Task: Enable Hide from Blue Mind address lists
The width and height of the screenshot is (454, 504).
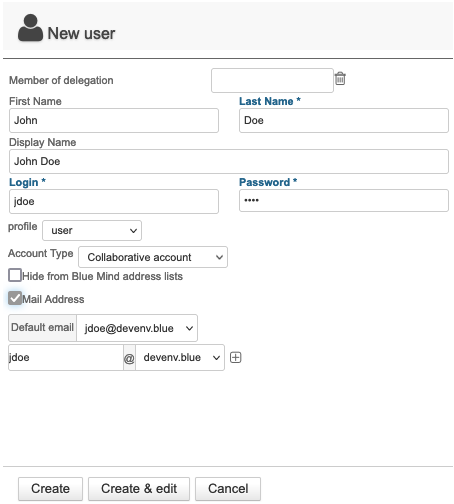Action: [x=15, y=276]
